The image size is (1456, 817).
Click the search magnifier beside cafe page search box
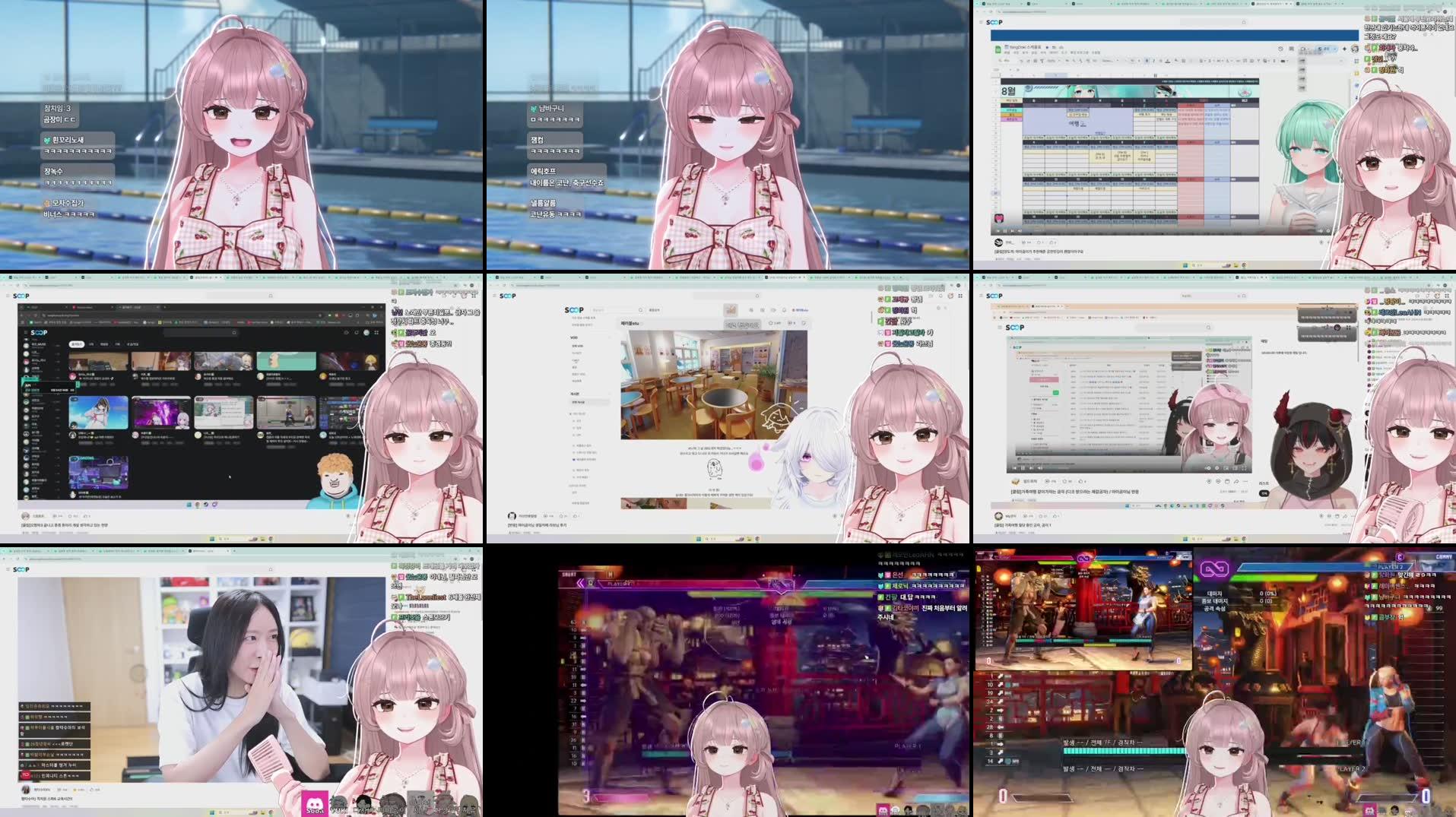click(640, 310)
